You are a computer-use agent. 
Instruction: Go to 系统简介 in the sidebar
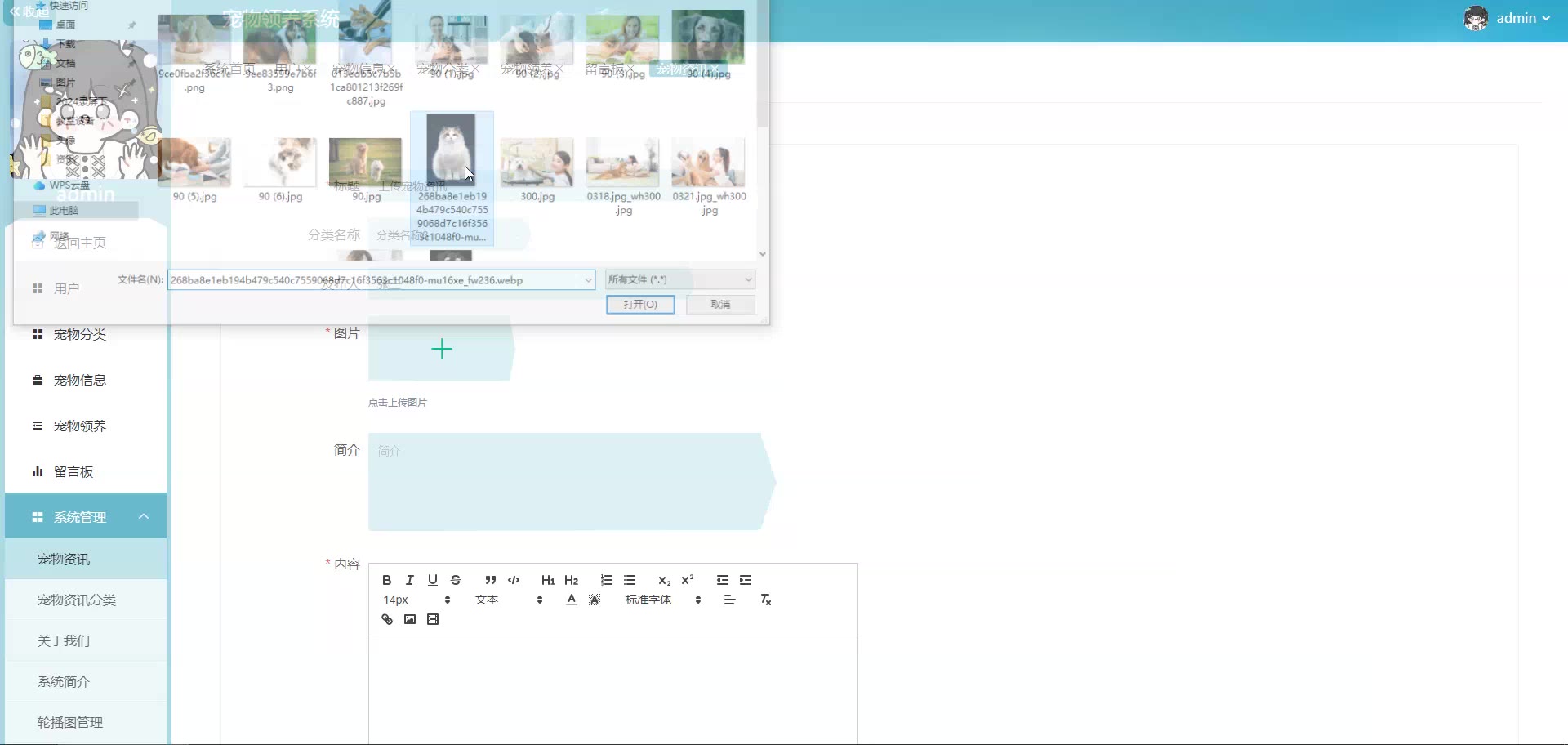[86, 682]
